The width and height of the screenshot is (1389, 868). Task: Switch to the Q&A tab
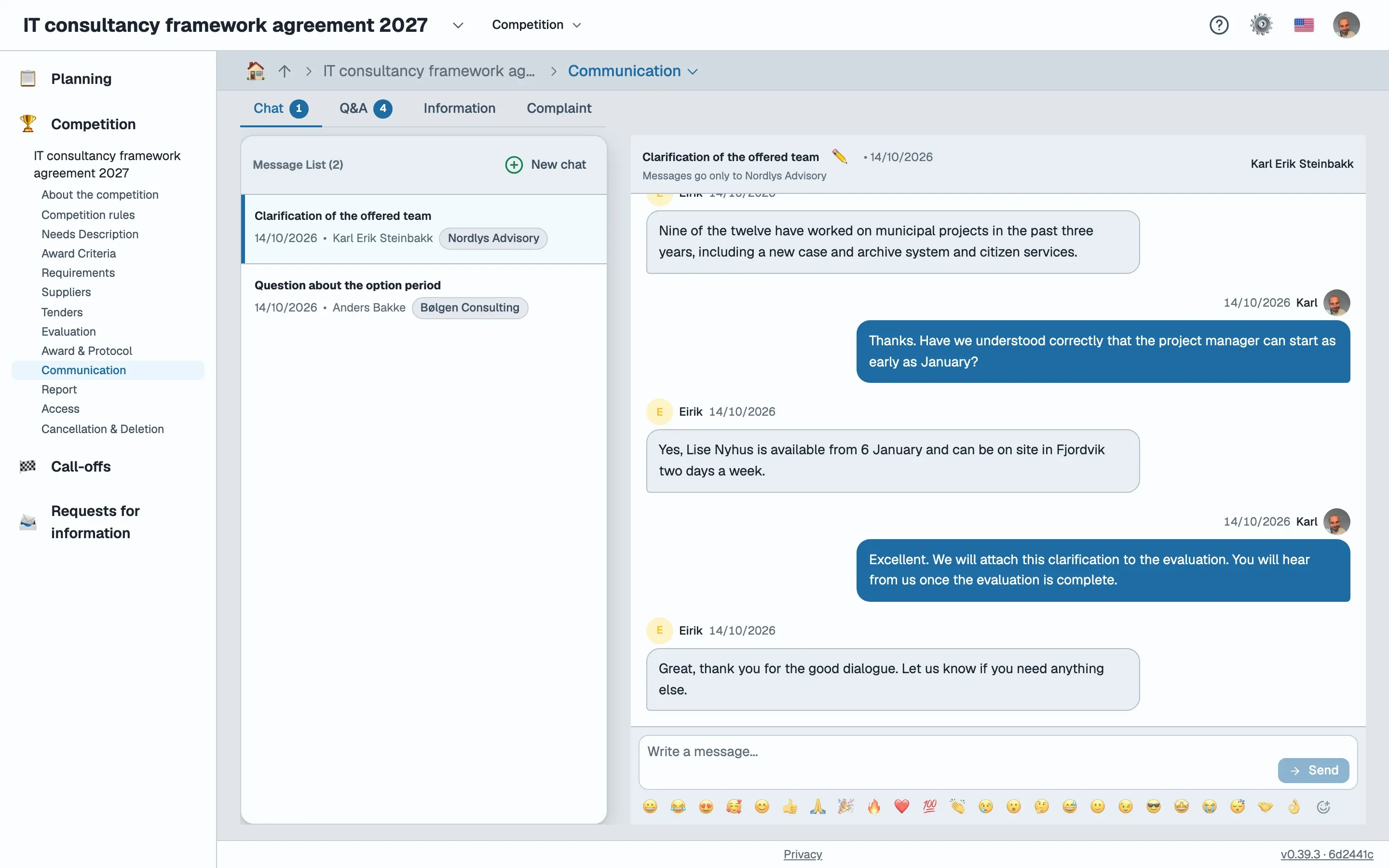point(365,108)
